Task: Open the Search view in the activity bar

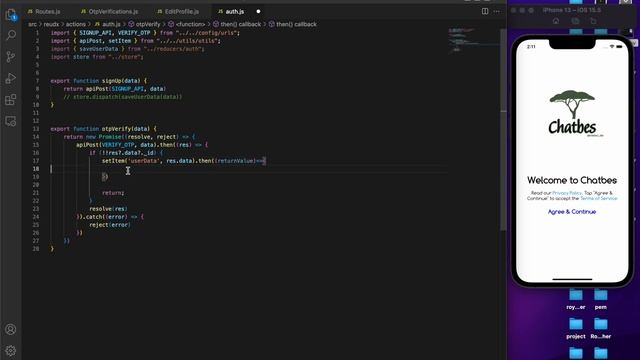Action: coord(11,35)
